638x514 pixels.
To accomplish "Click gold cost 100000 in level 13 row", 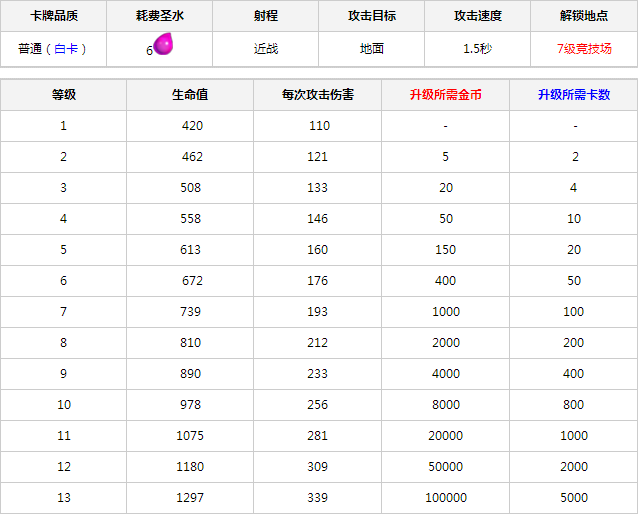I will point(446,498).
